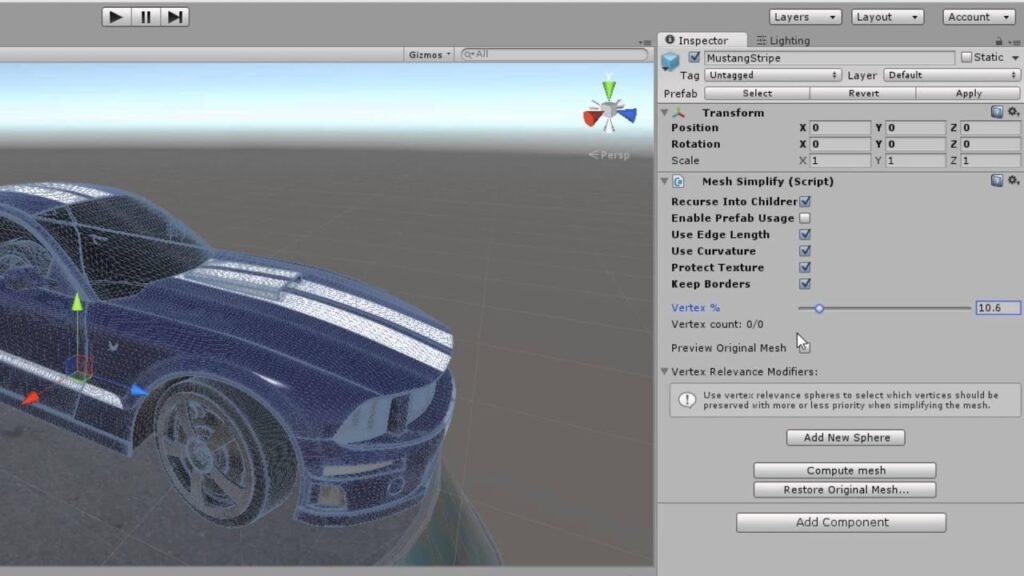This screenshot has width=1024, height=576.
Task: Click the cube icon next to MustangStripe name
Action: (671, 57)
